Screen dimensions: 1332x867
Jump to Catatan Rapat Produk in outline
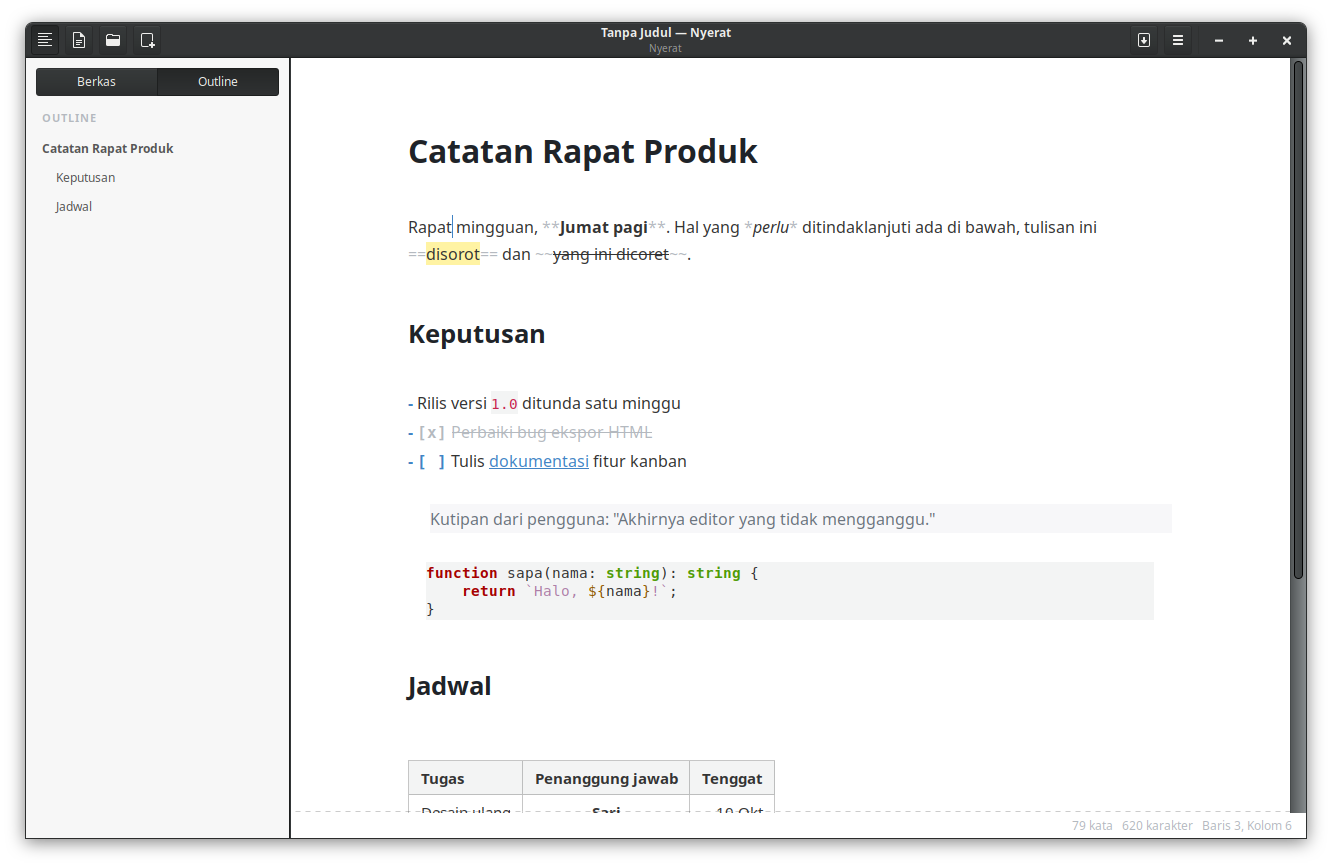point(108,149)
